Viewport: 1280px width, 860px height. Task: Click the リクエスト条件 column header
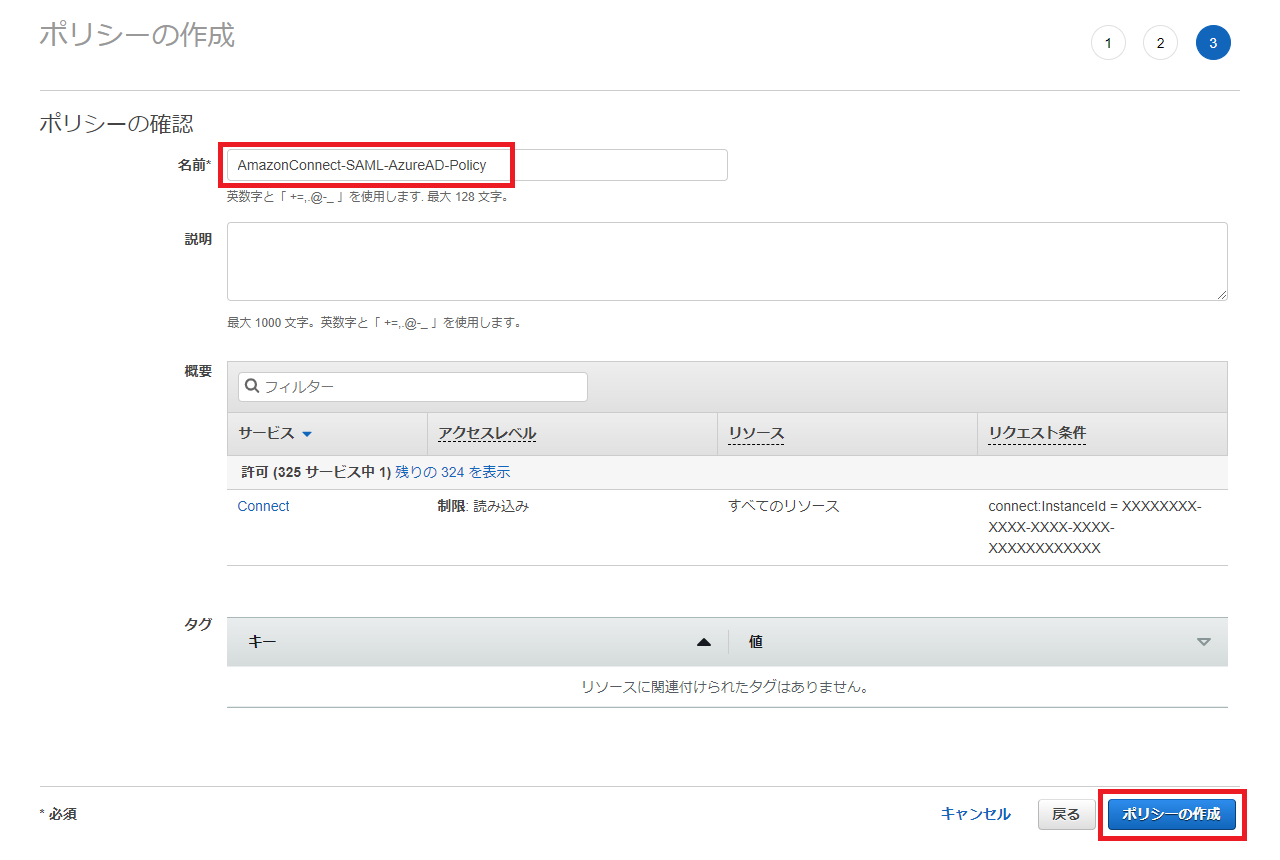1037,433
